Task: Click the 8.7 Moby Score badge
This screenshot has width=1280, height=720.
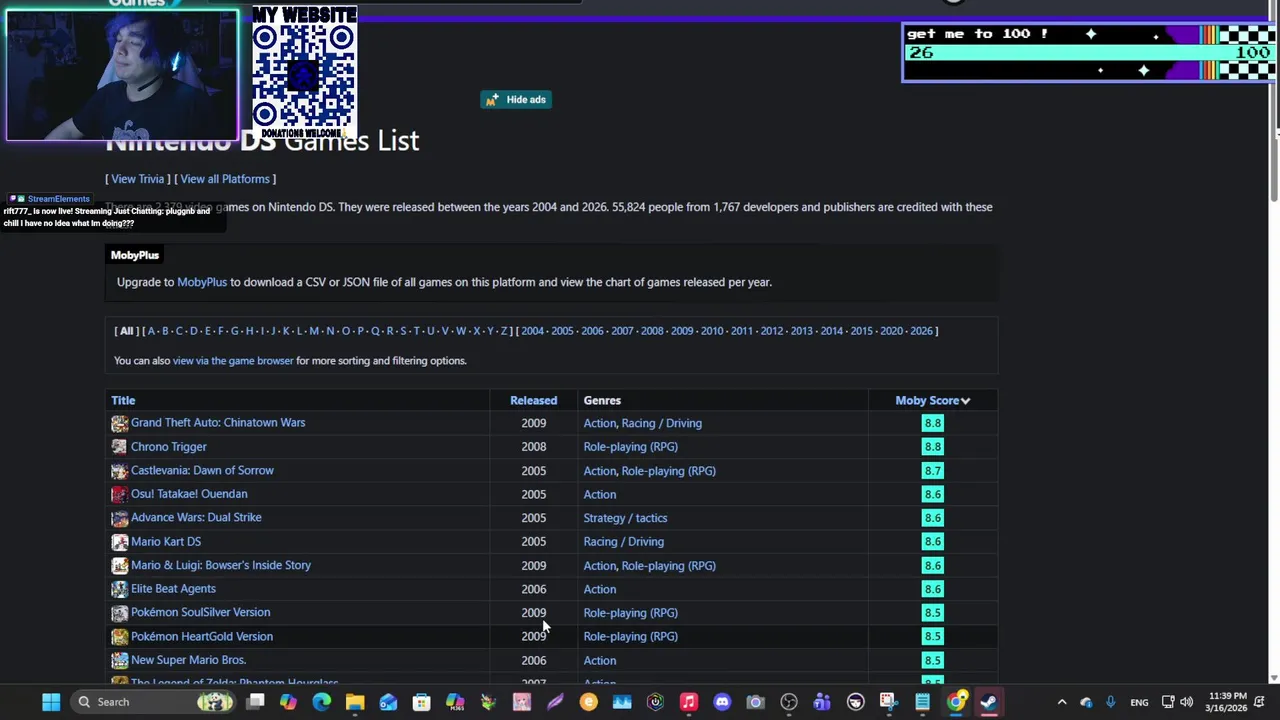Action: click(x=932, y=471)
